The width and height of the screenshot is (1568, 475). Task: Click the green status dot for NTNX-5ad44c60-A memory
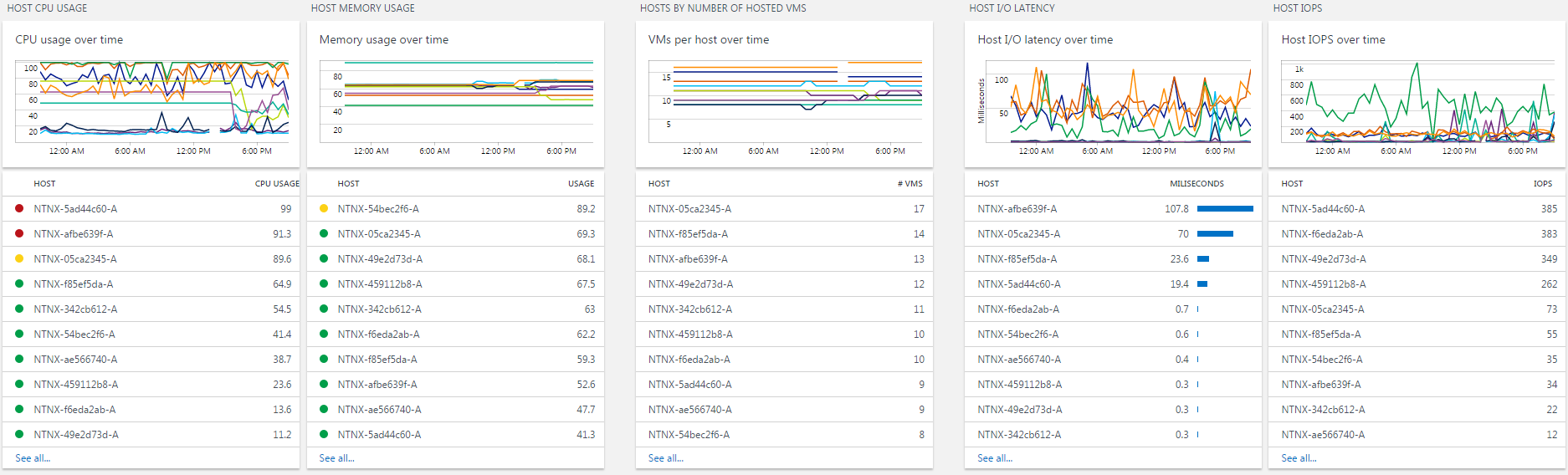[324, 434]
